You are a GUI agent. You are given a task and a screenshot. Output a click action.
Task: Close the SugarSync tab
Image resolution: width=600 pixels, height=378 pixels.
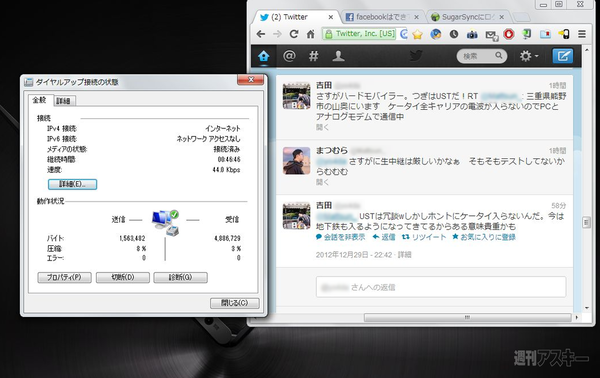tap(501, 17)
